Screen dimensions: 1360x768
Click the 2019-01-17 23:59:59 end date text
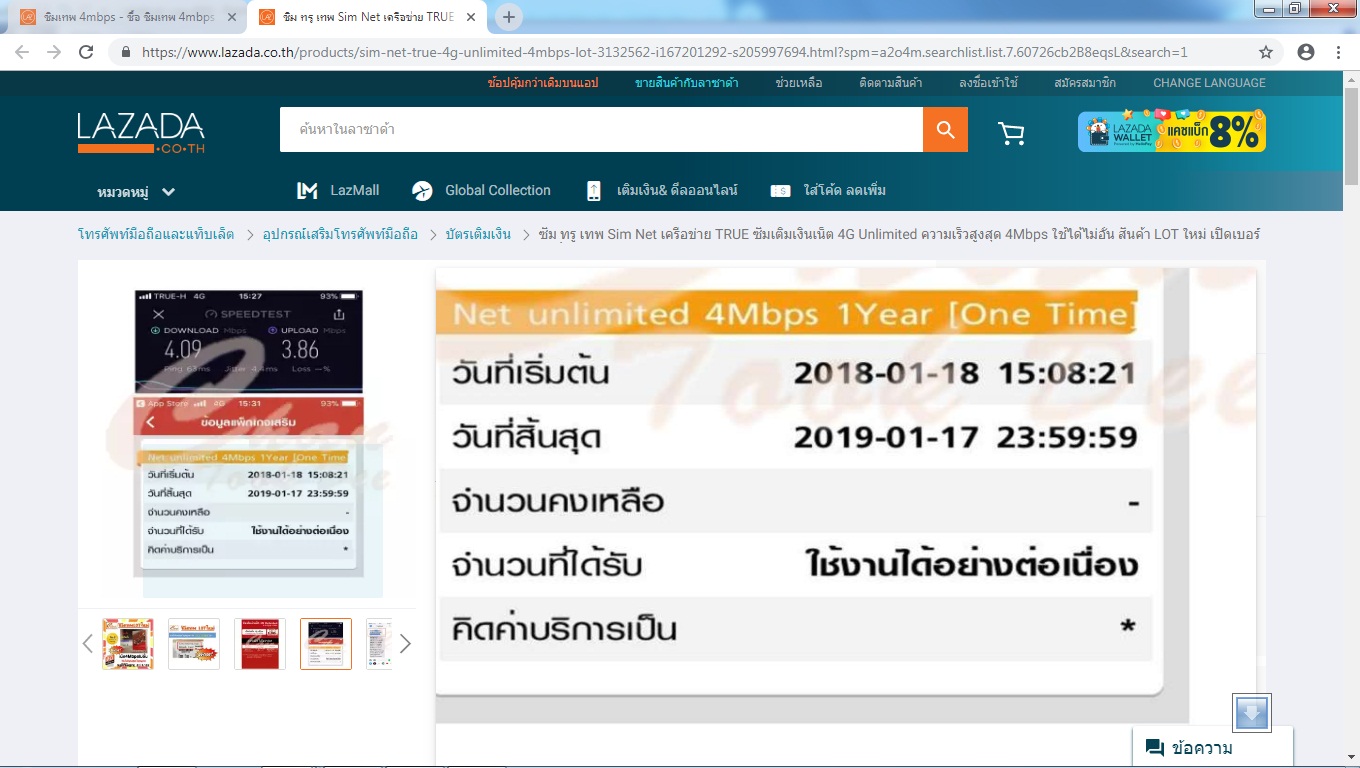[965, 437]
